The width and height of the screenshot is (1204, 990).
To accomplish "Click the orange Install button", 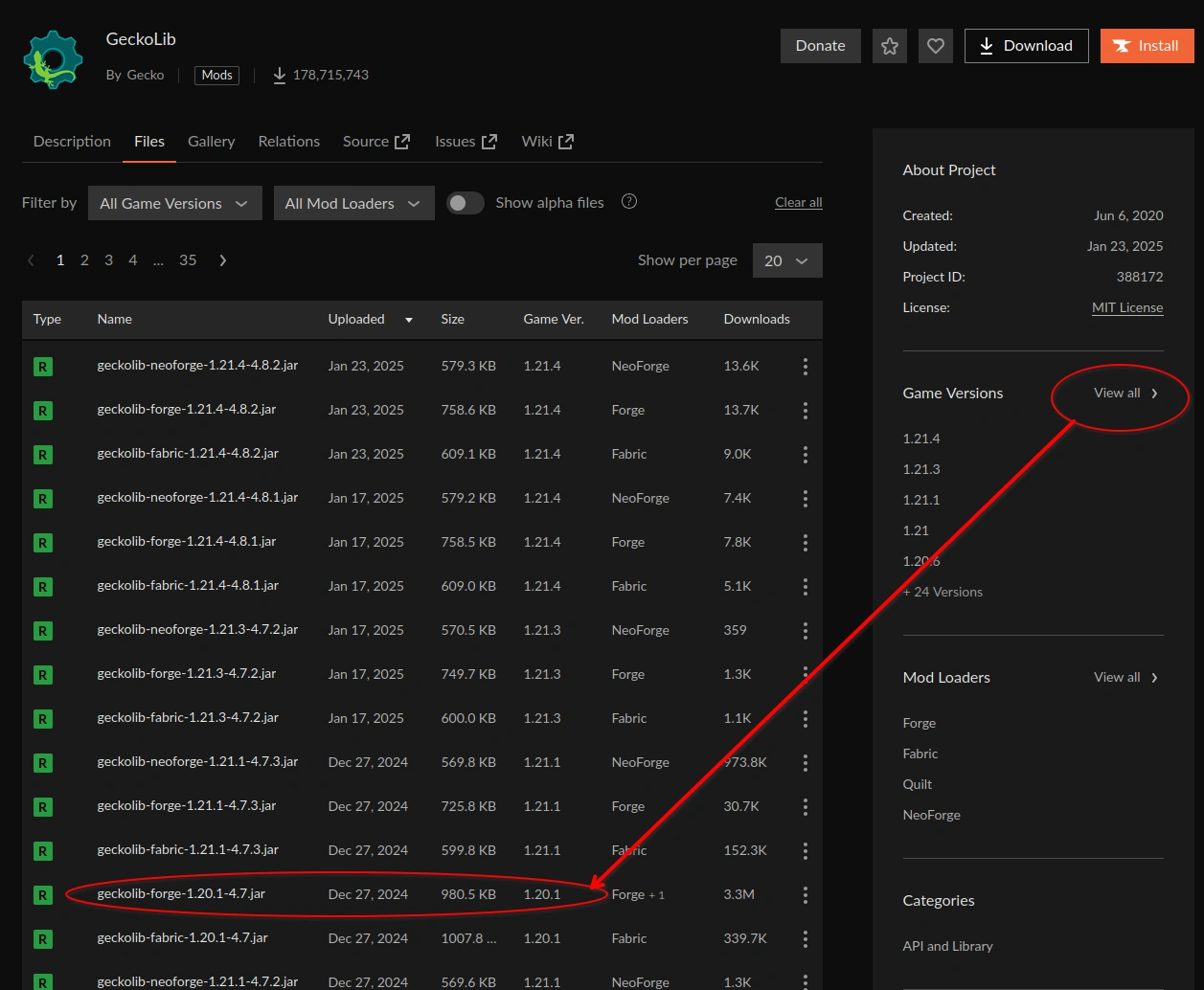I will coord(1147,46).
